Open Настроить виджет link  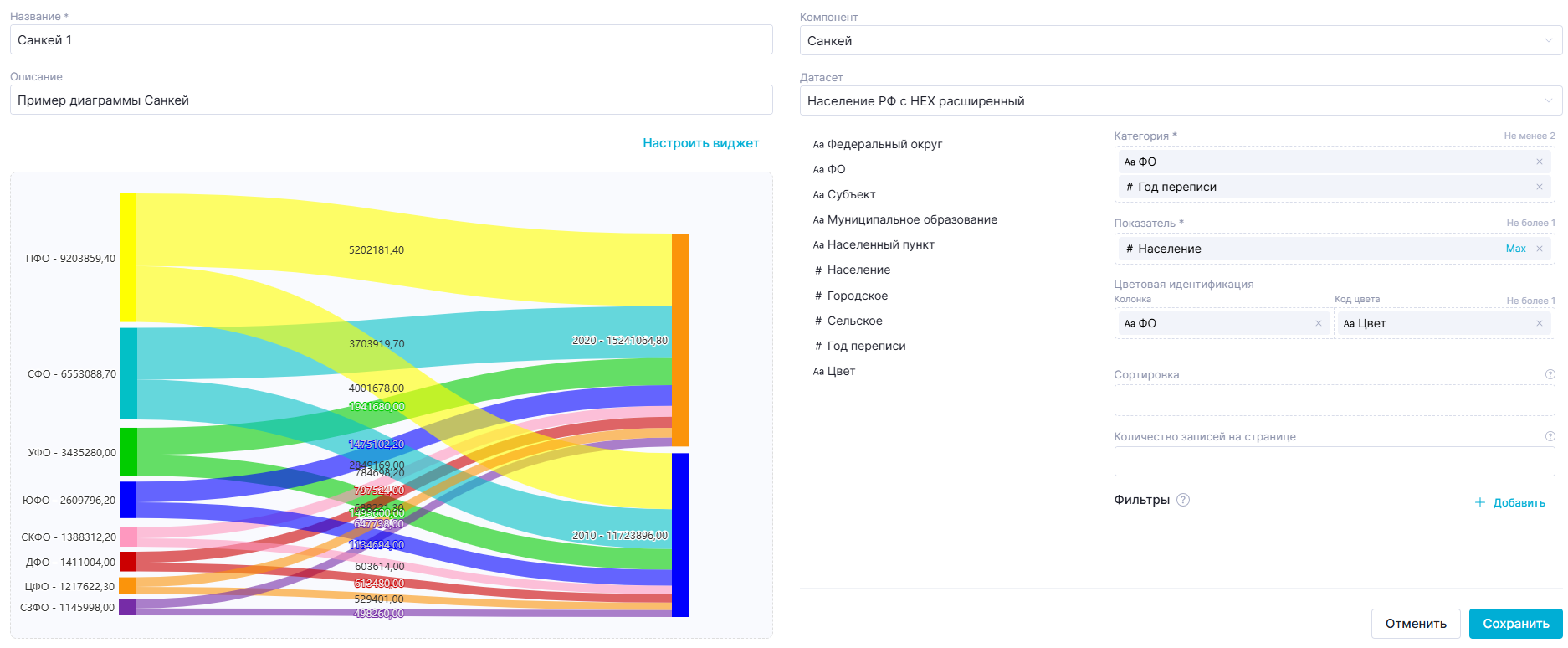[700, 143]
